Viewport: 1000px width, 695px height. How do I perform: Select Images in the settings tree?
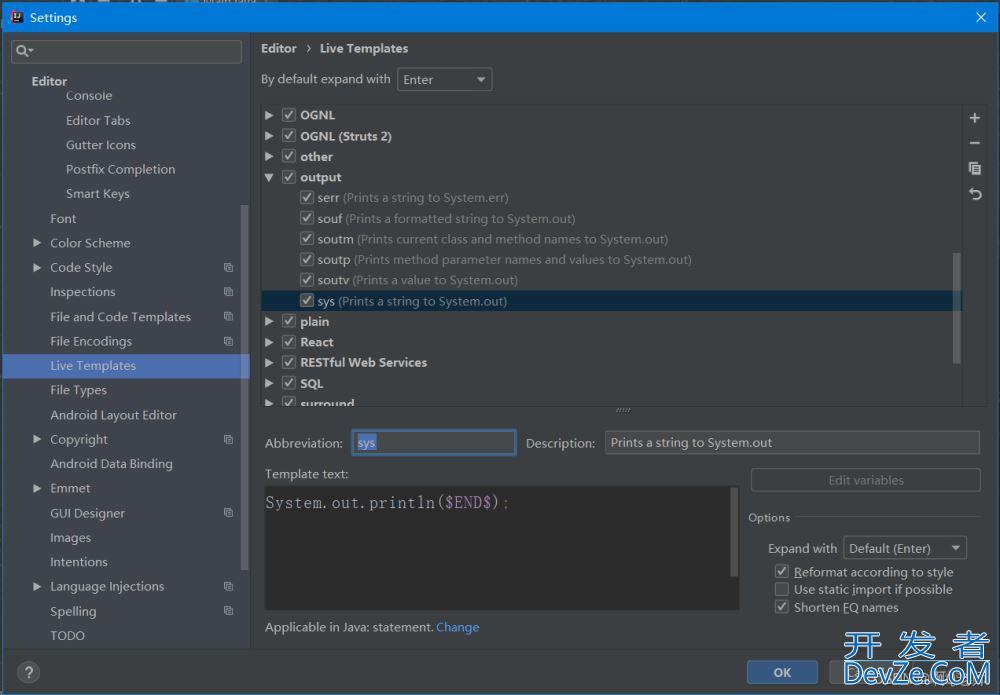click(71, 538)
